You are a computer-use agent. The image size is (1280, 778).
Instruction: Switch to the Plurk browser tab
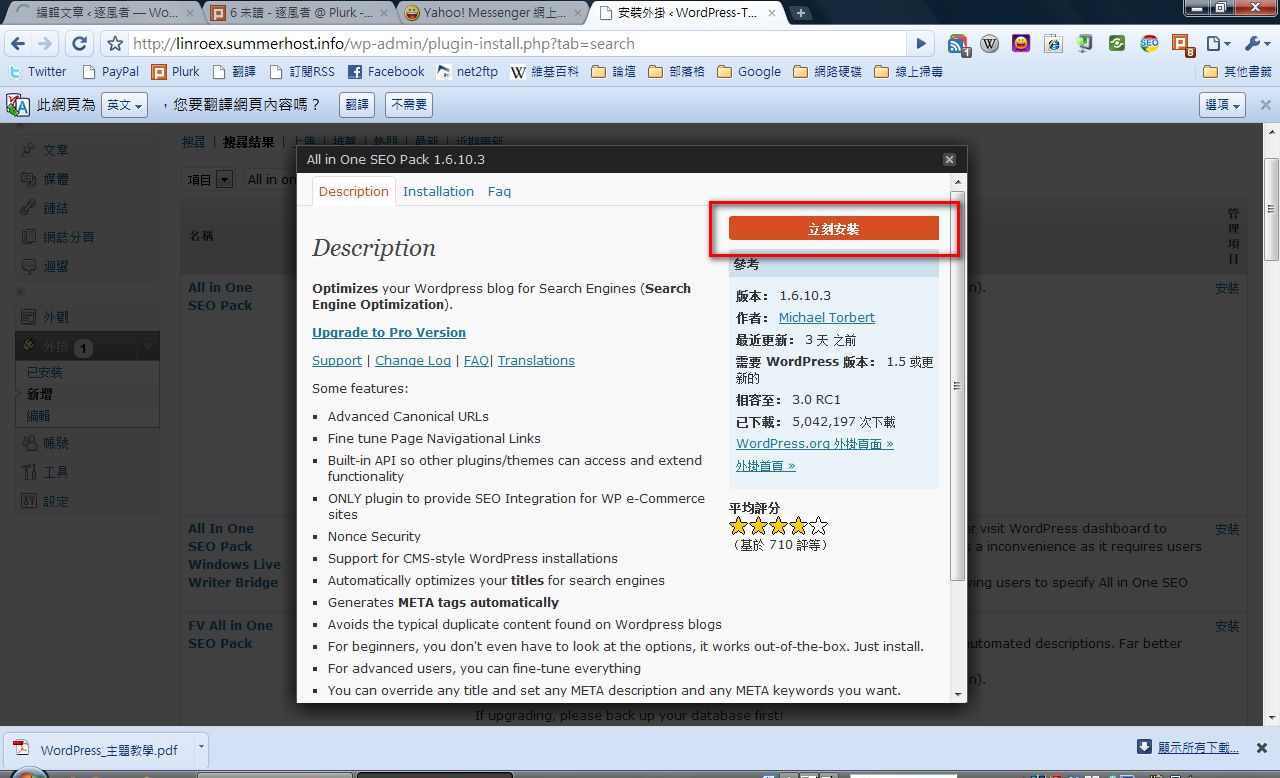coord(299,13)
